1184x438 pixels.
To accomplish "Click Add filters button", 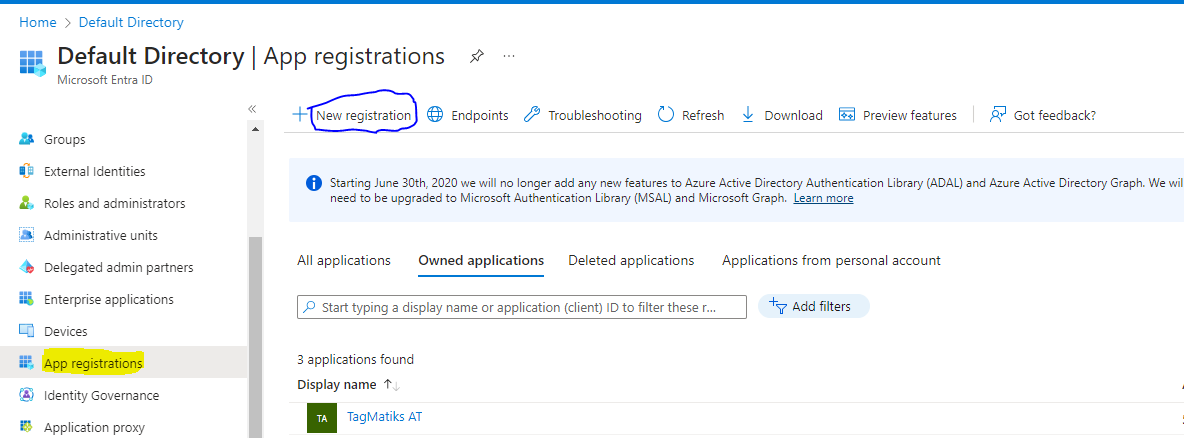I will pyautogui.click(x=813, y=307).
